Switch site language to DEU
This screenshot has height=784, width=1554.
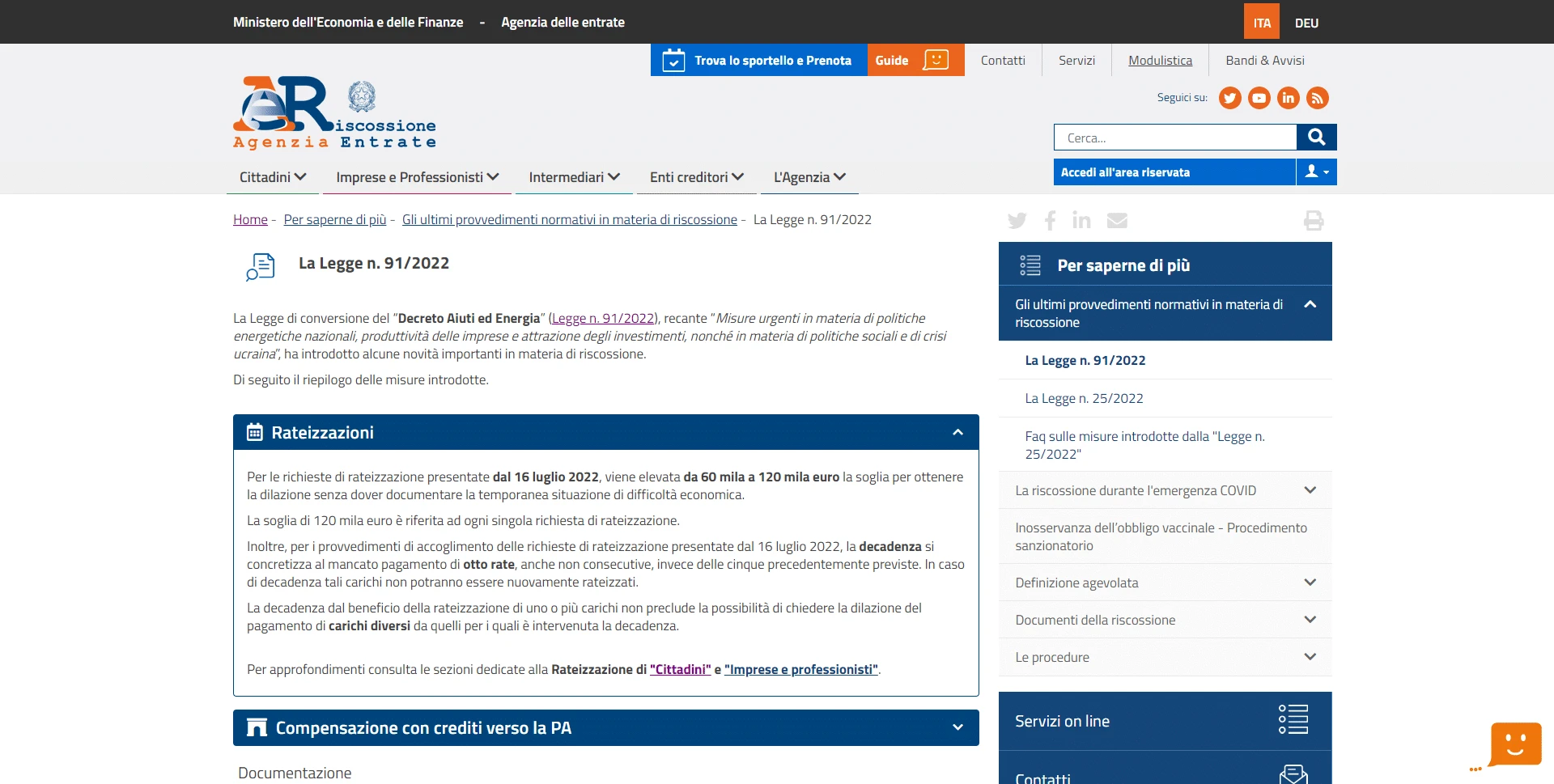[1306, 23]
